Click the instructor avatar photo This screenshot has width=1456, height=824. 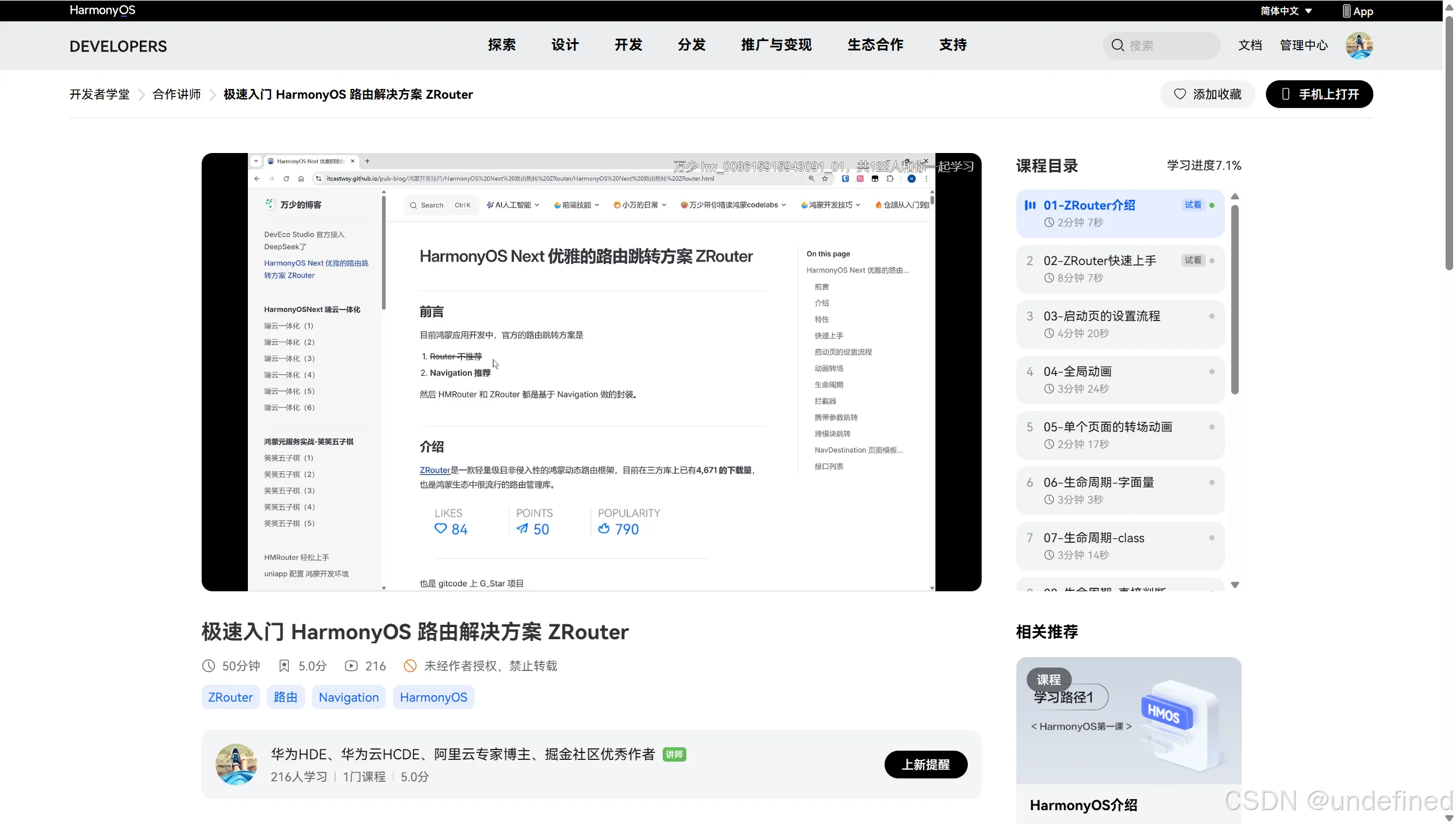[236, 764]
